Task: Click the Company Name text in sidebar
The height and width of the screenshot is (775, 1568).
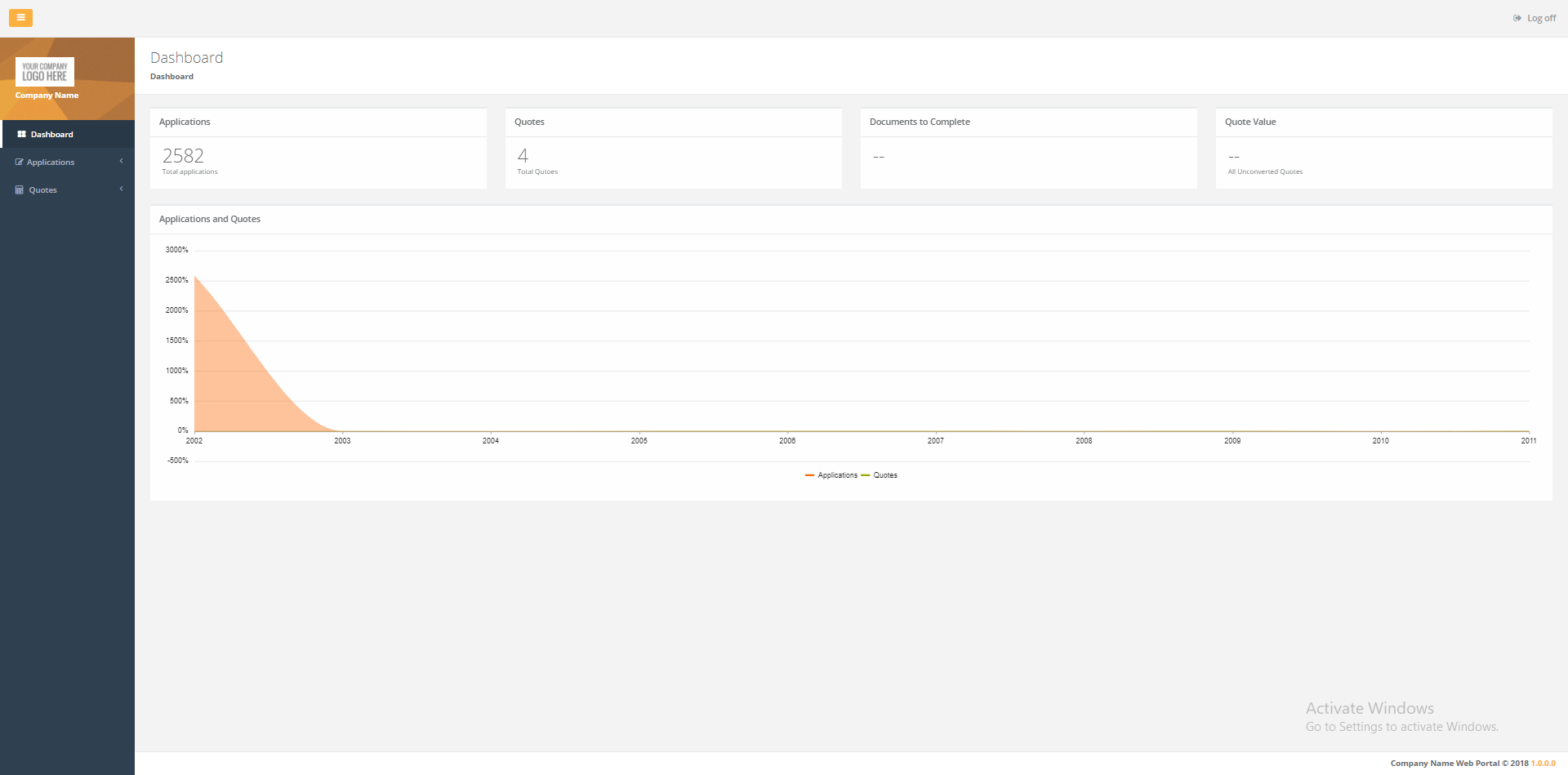Action: click(47, 96)
